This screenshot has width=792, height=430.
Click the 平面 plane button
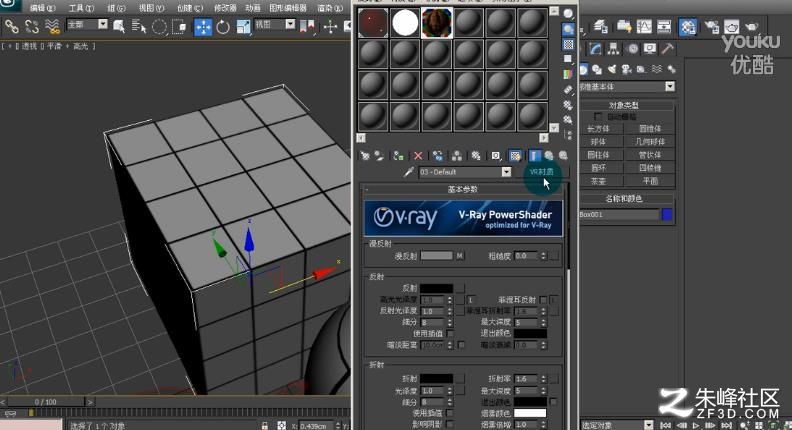coord(650,181)
